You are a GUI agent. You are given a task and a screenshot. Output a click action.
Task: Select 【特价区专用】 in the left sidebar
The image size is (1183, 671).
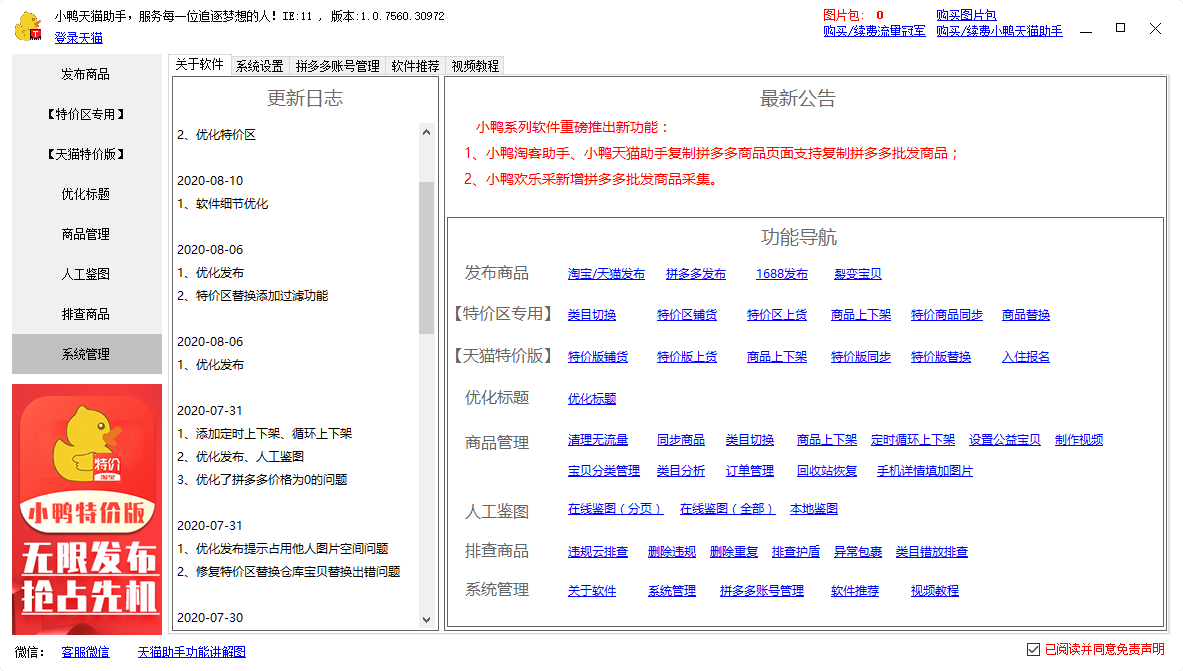pos(86,114)
